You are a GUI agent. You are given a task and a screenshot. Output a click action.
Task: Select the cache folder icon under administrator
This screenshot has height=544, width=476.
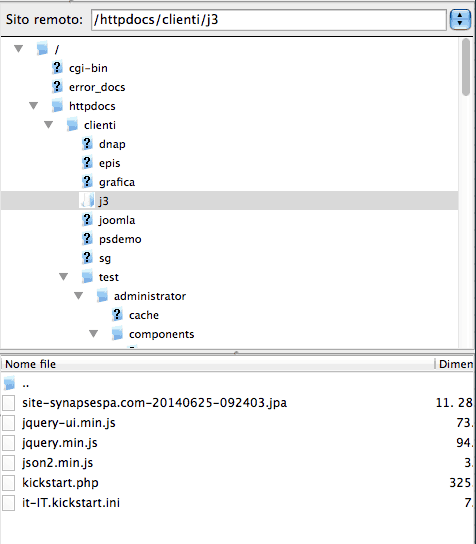[117, 315]
